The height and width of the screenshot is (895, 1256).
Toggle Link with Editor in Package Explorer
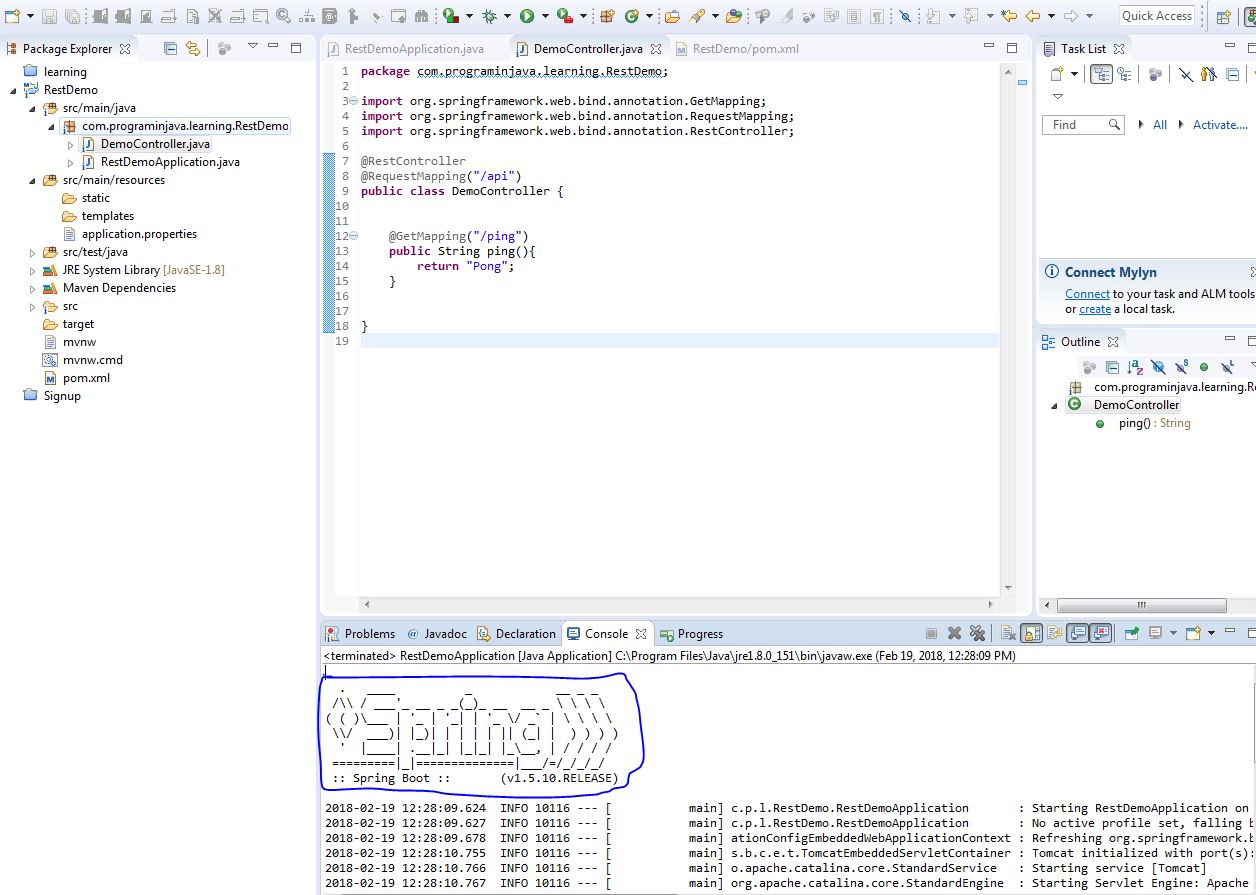point(192,48)
